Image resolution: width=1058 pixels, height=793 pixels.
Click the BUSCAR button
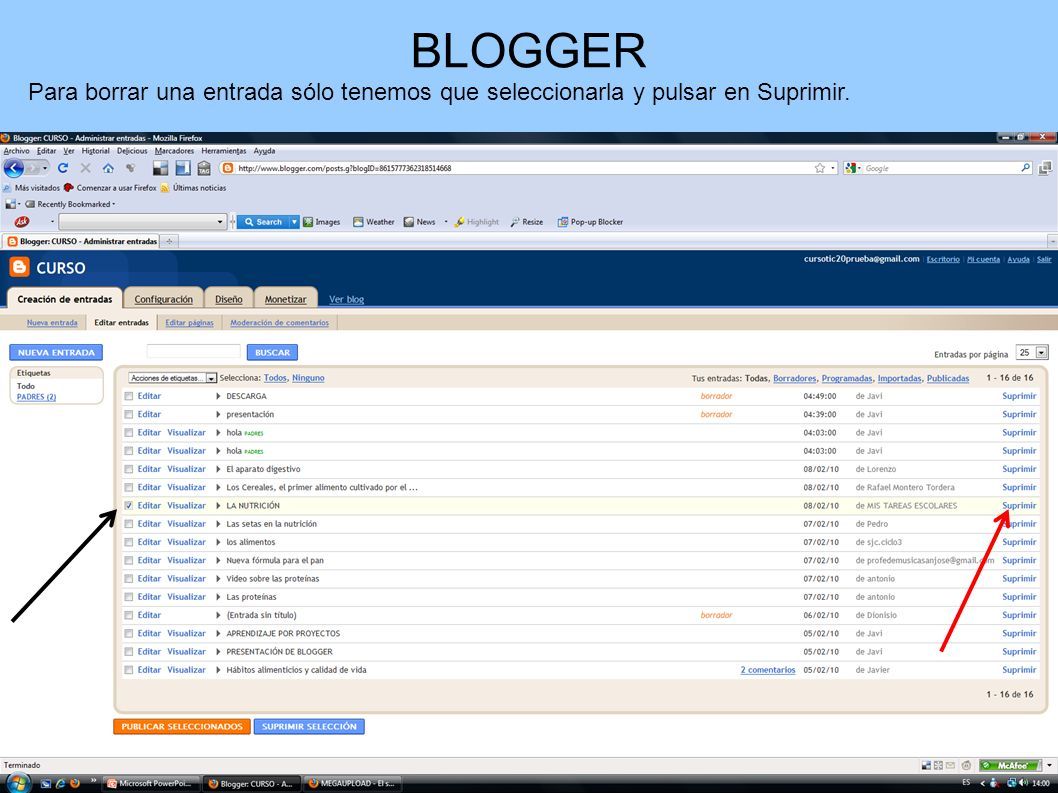click(x=273, y=352)
